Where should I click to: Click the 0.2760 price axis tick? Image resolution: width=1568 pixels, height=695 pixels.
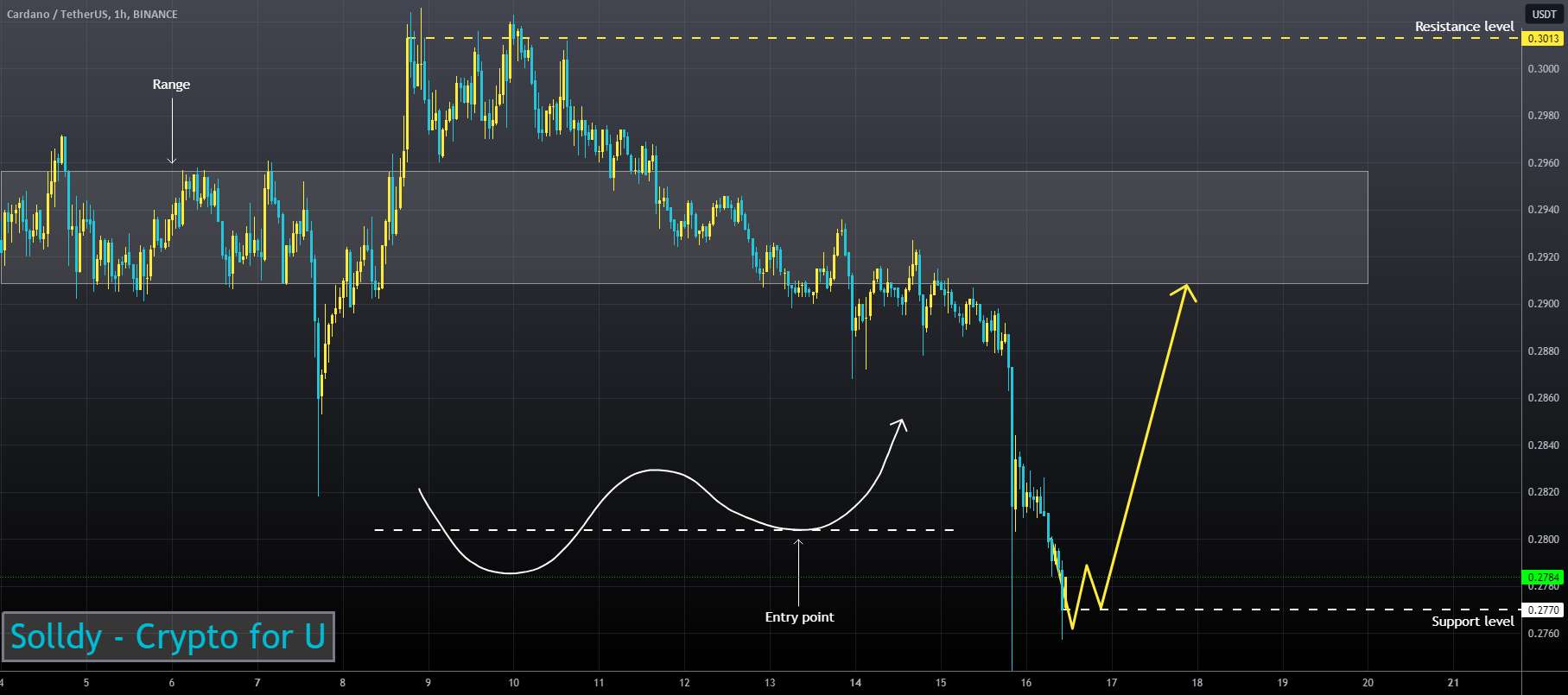(x=1543, y=634)
